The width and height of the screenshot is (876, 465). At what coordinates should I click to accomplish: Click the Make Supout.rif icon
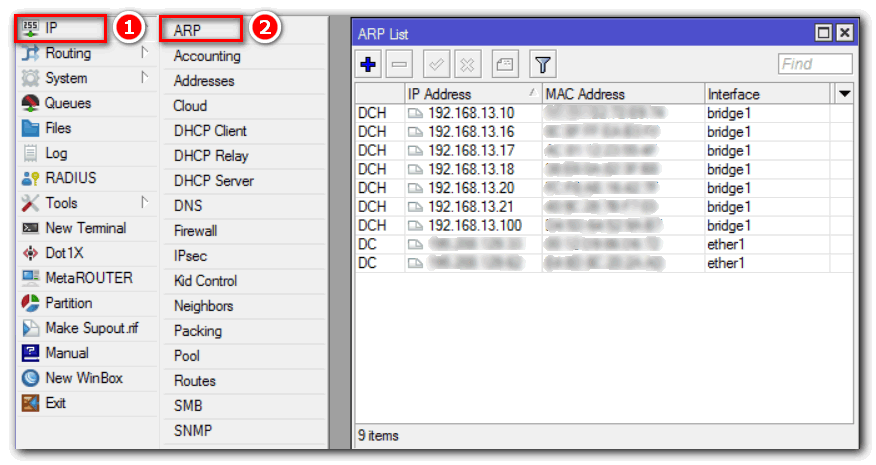point(30,328)
